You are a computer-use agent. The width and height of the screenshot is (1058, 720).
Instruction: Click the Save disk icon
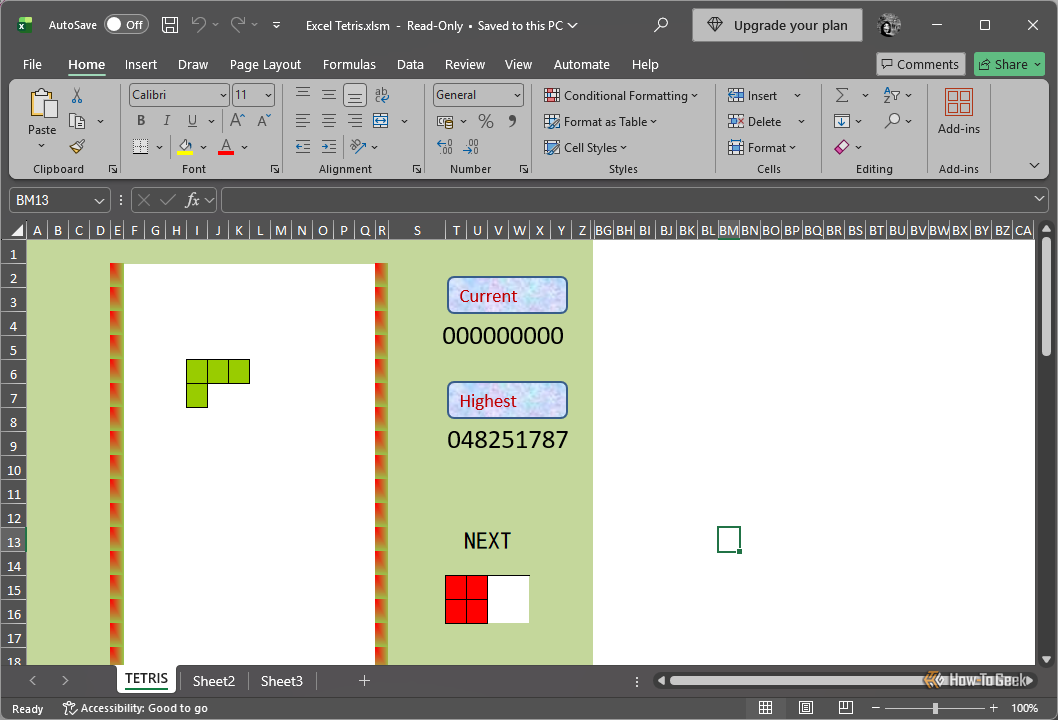tap(170, 25)
